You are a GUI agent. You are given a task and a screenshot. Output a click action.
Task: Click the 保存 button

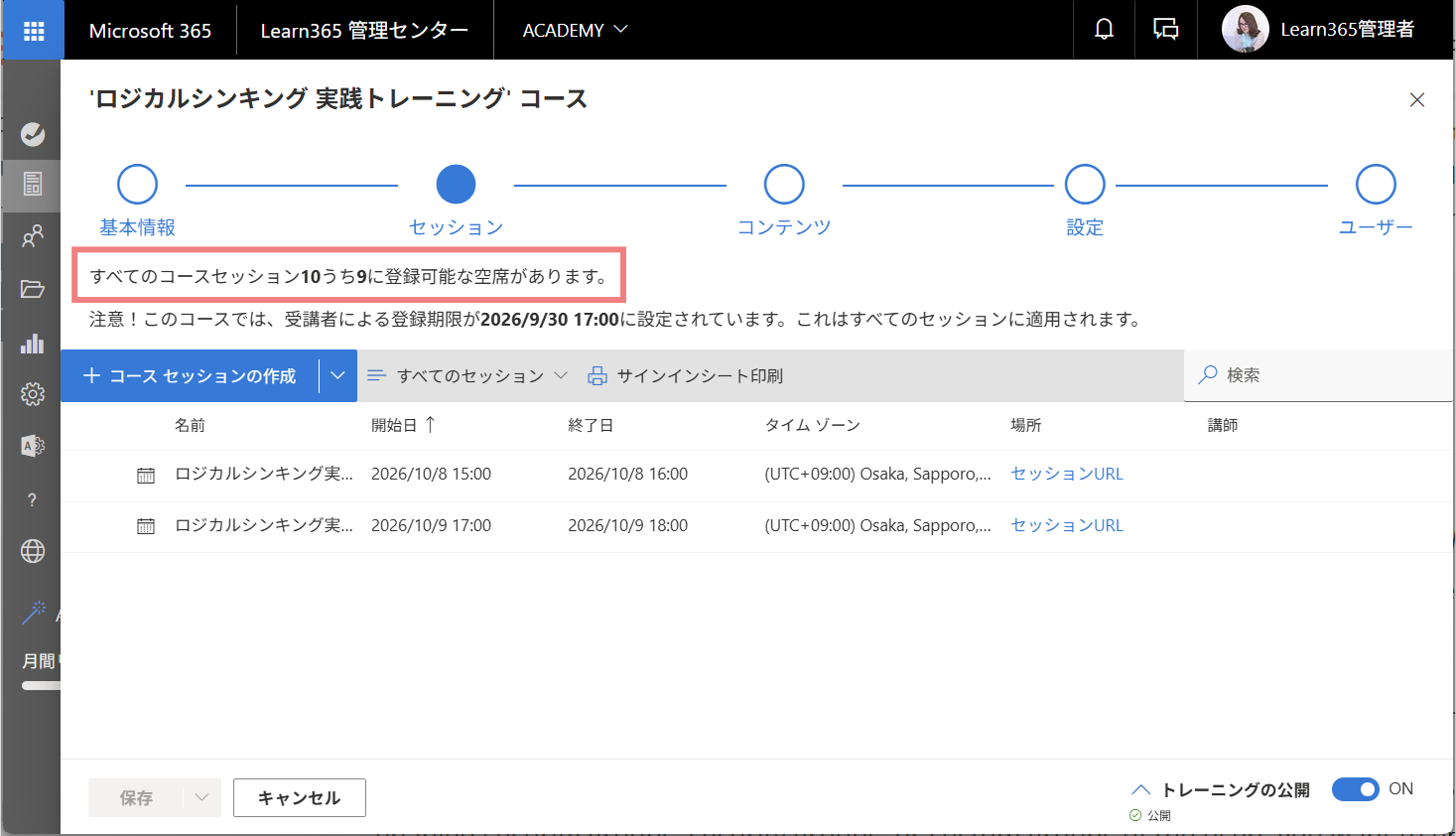136,797
